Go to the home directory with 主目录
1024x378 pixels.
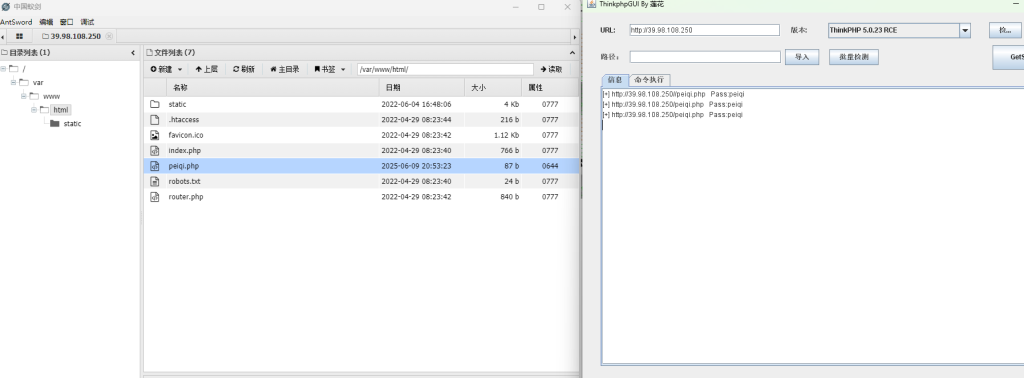285,69
